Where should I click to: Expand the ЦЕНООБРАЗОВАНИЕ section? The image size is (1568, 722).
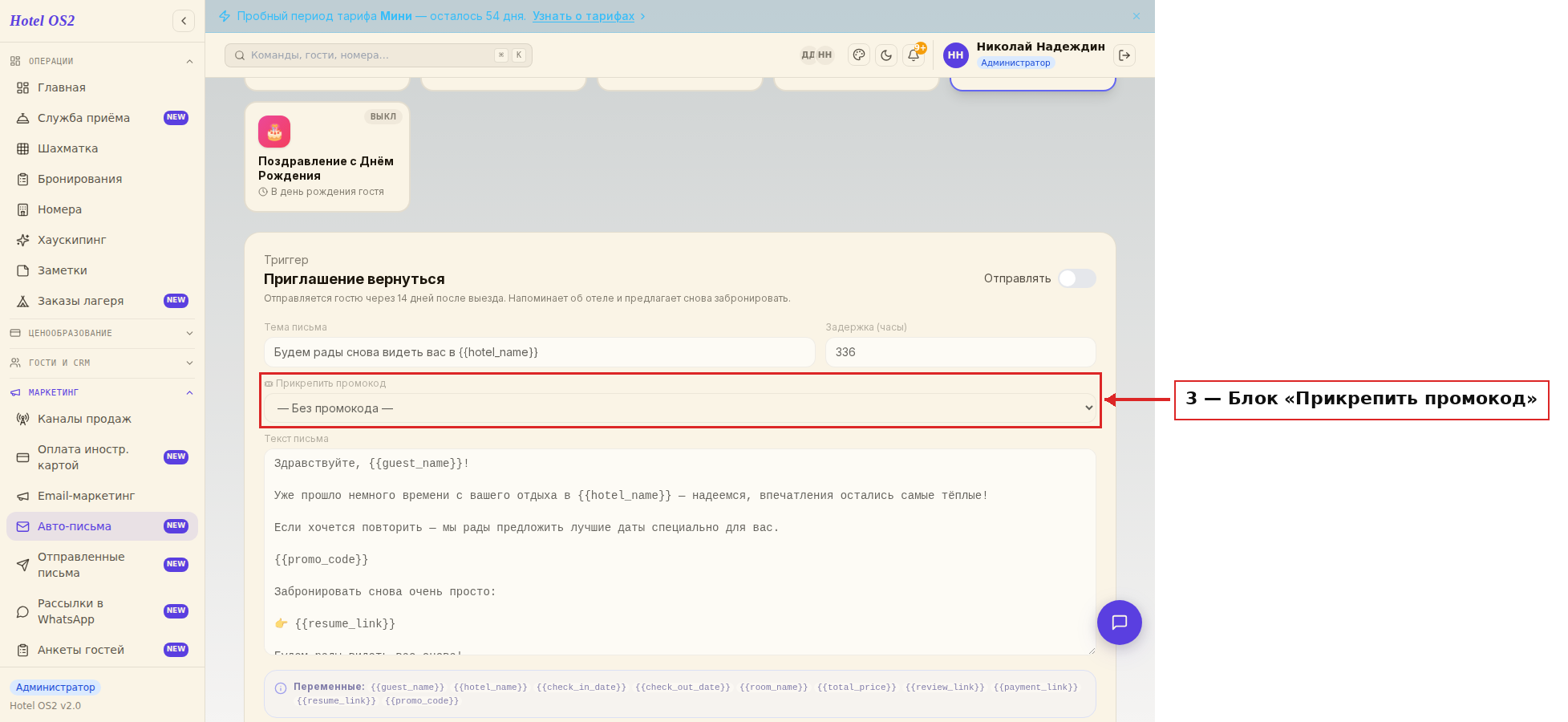[102, 333]
